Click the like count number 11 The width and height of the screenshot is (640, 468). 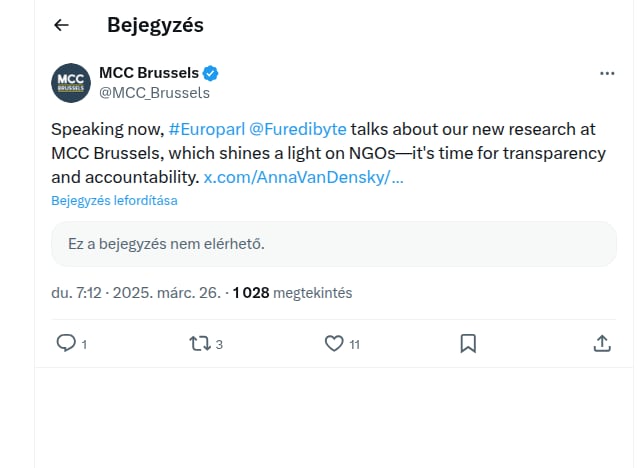355,345
